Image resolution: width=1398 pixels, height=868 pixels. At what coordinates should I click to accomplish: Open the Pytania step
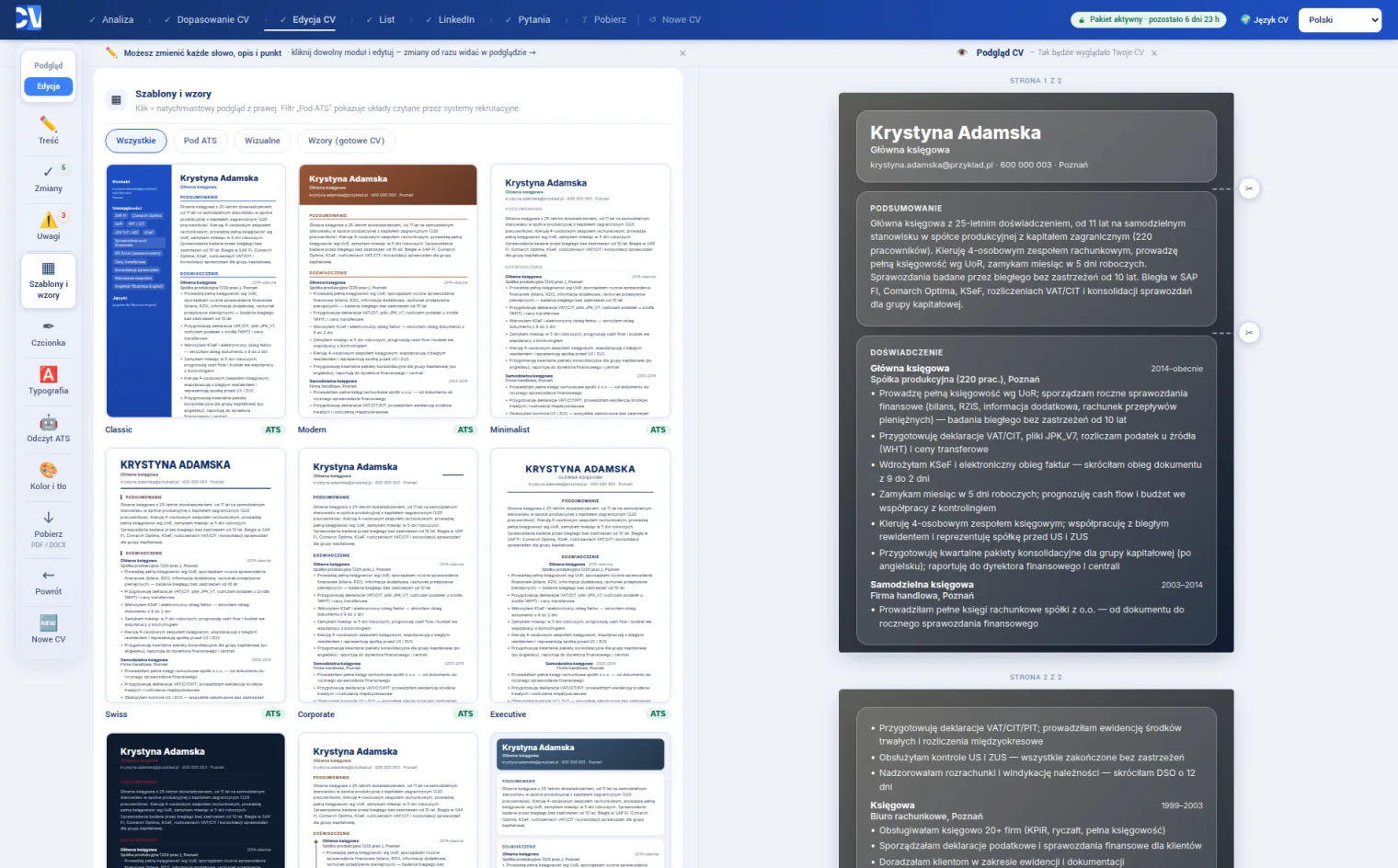528,19
